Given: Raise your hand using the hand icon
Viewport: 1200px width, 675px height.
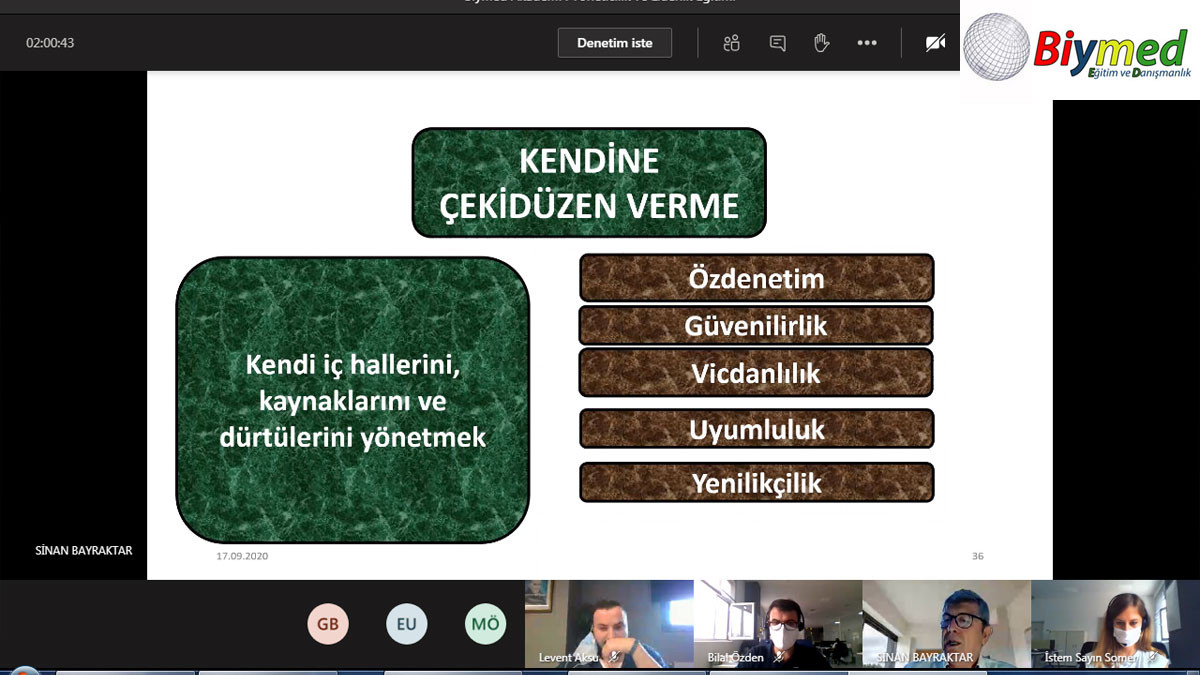Looking at the screenshot, I should click(x=821, y=42).
